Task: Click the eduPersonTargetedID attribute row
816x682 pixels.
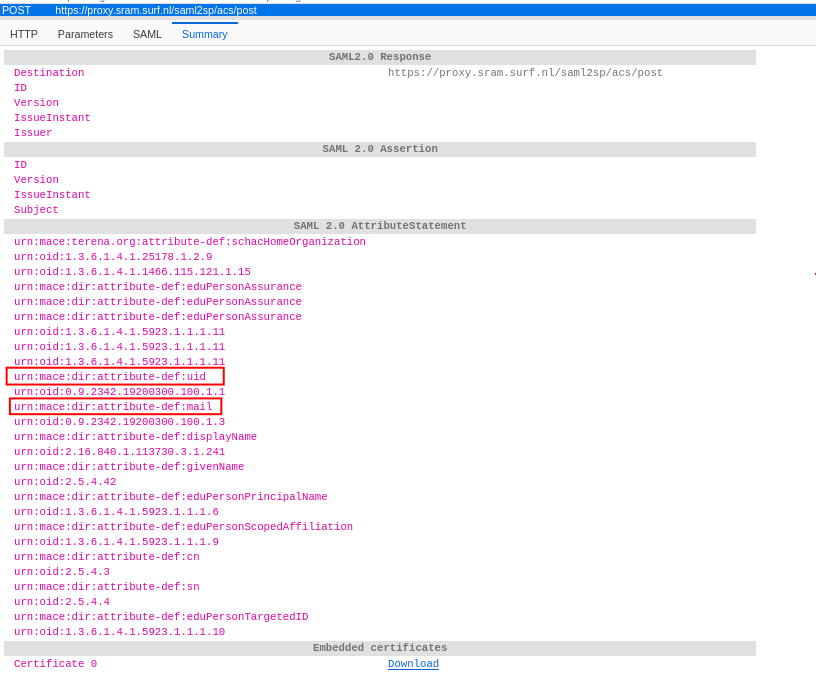Action: point(161,617)
